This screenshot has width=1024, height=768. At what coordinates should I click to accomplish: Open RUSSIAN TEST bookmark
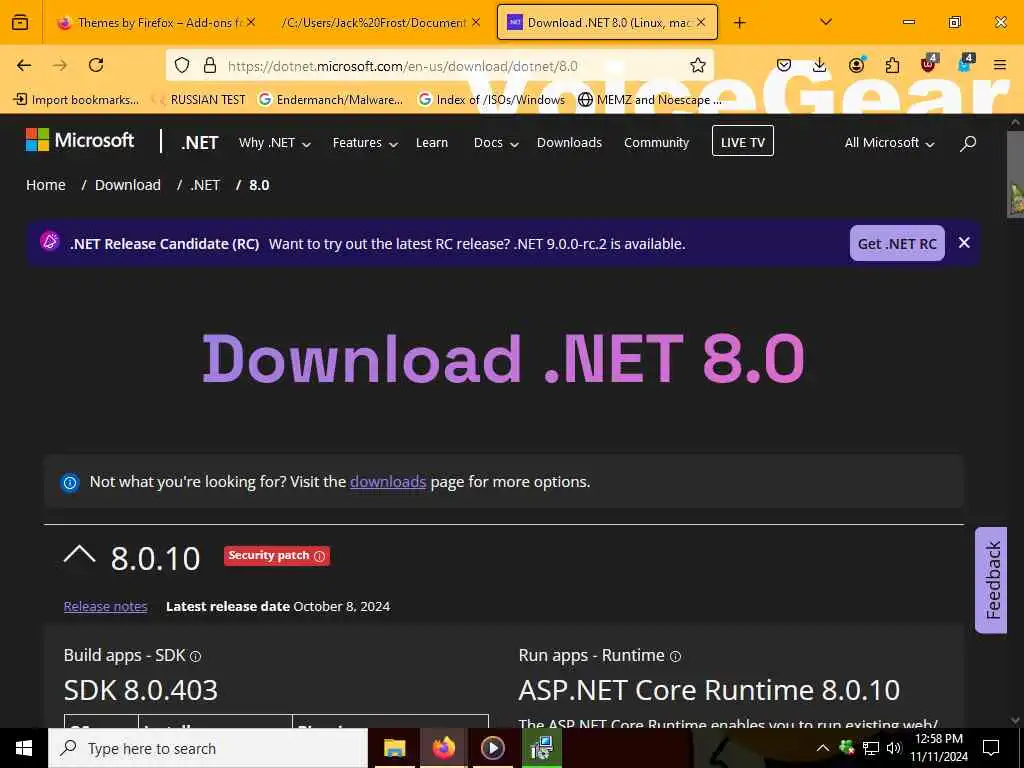click(199, 99)
